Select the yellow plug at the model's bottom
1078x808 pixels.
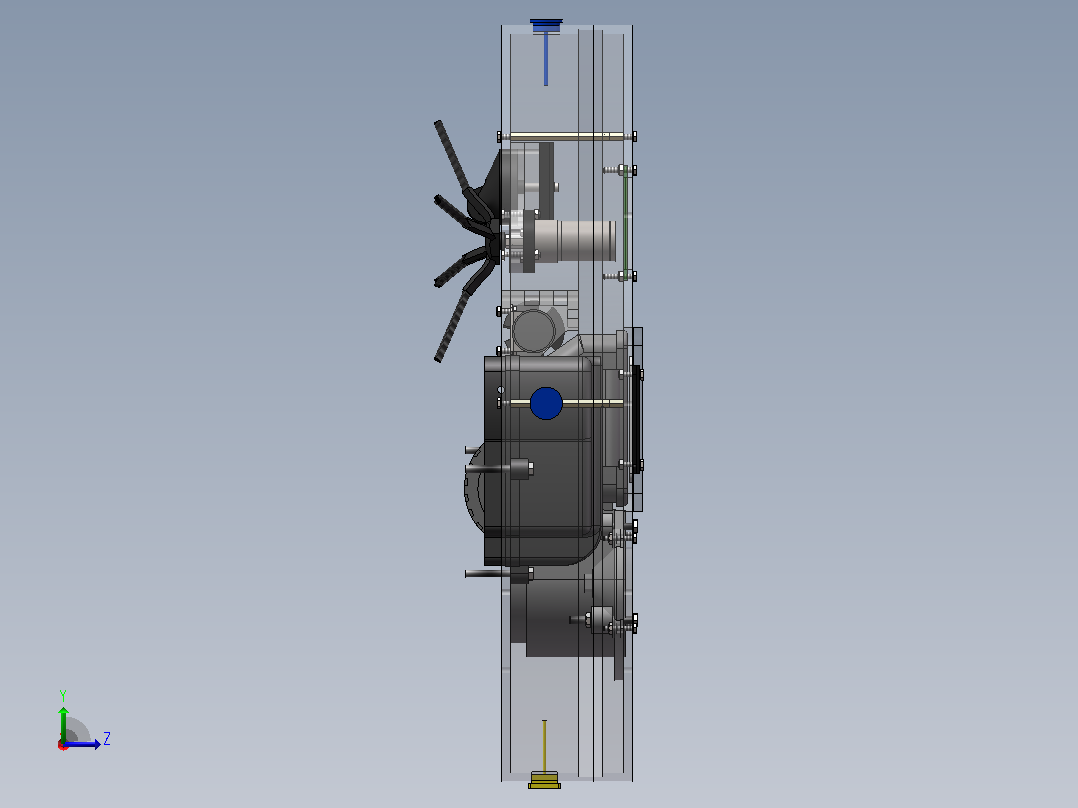coord(544,780)
